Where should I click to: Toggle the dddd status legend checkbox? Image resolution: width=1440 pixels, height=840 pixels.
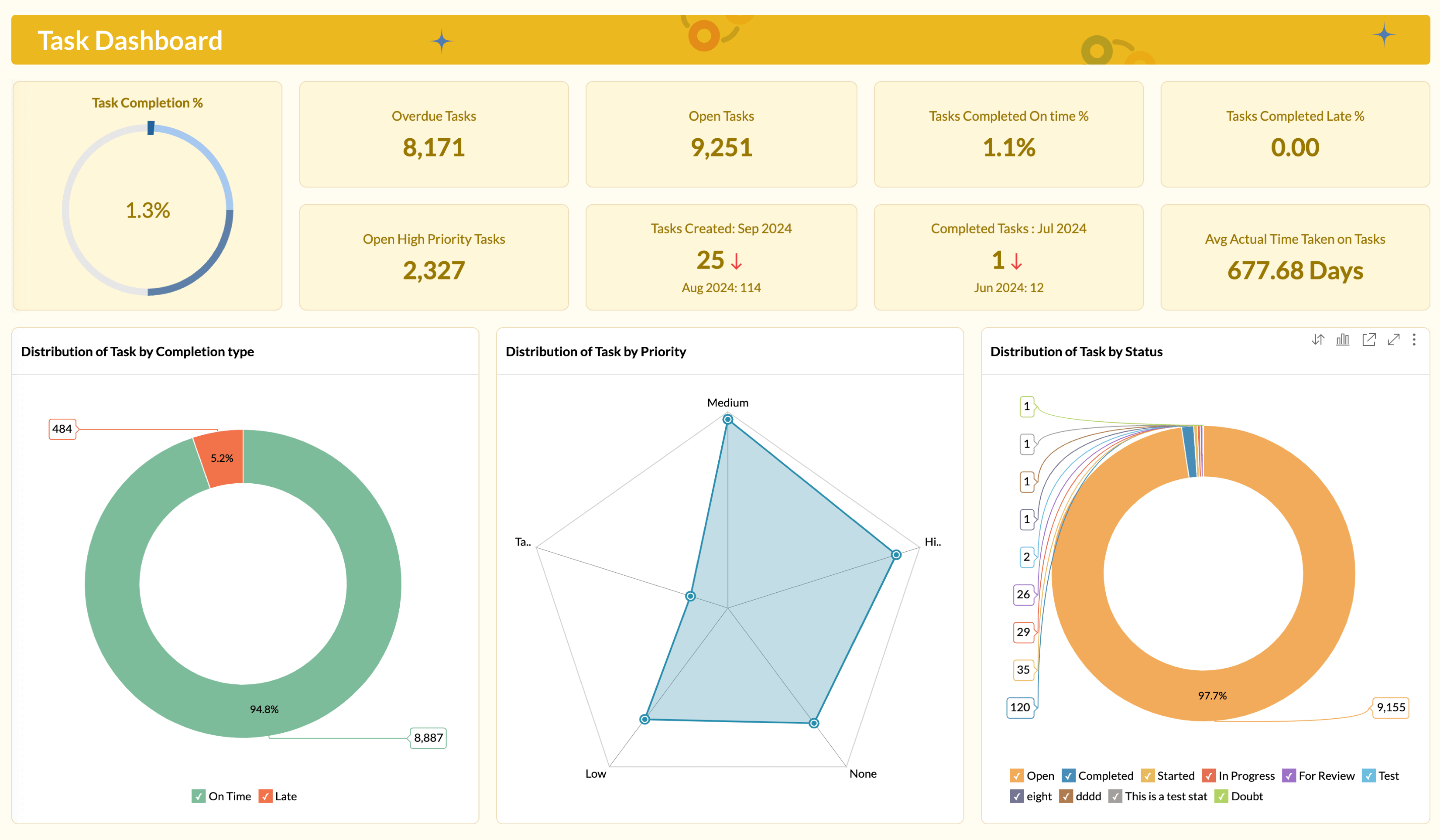click(1066, 796)
